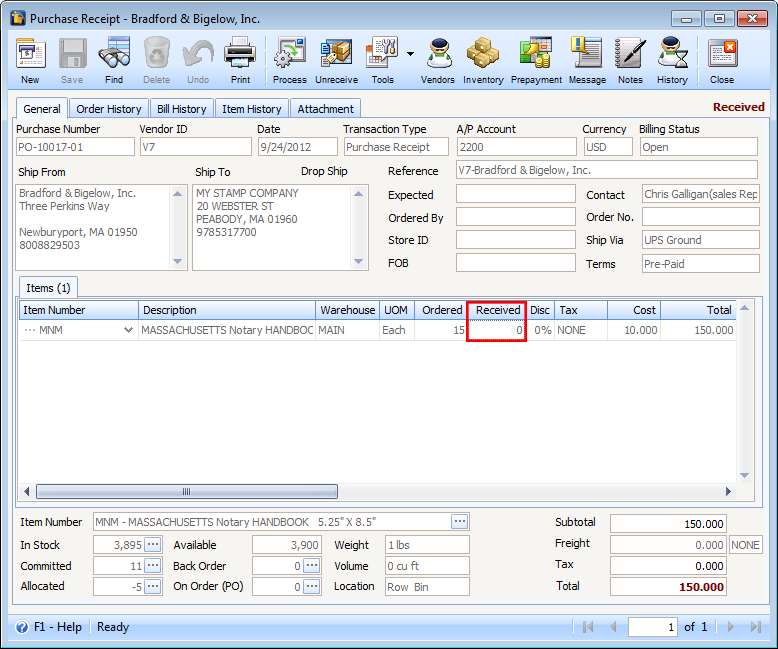Open Inventory boxes icon
This screenshot has height=649, width=778.
(x=483, y=54)
